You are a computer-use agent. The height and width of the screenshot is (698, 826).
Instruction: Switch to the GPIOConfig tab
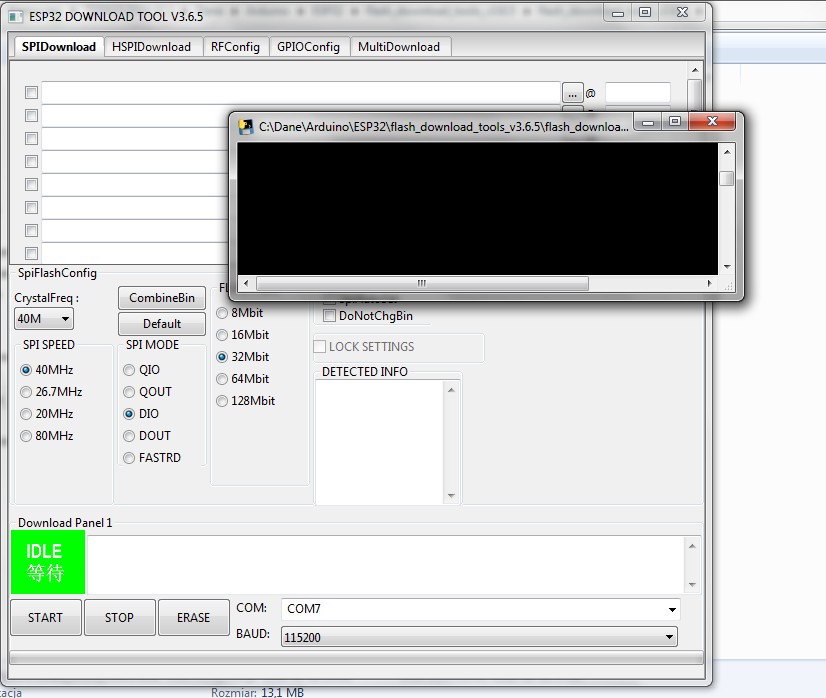coord(308,47)
